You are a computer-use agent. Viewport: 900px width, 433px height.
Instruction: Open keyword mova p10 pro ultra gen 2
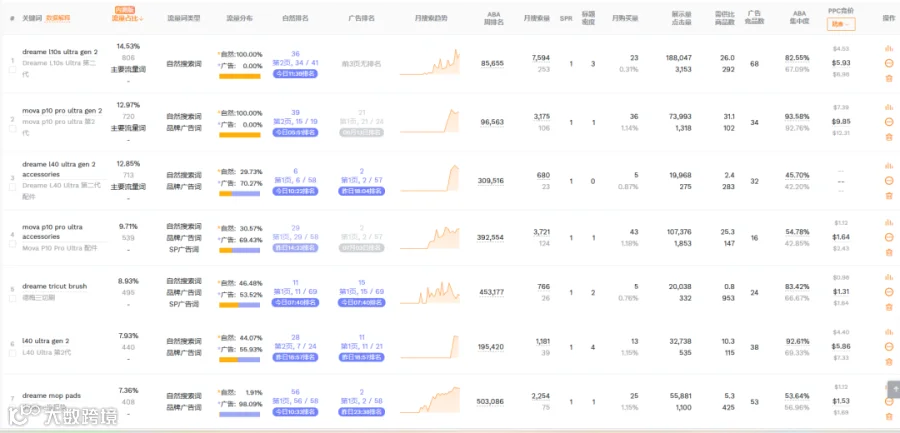[62, 111]
